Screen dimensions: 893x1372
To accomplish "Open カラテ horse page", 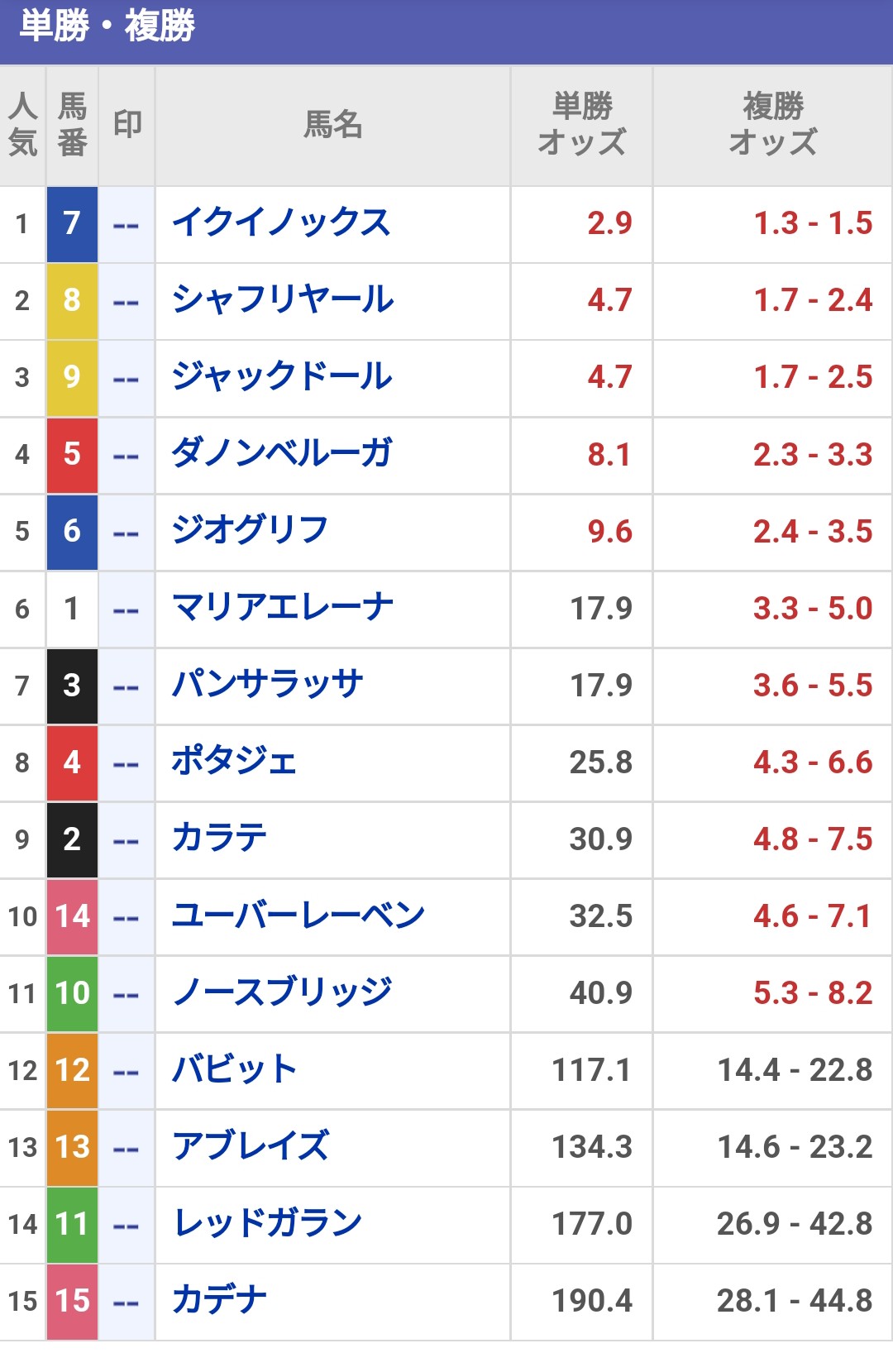I will click(219, 839).
